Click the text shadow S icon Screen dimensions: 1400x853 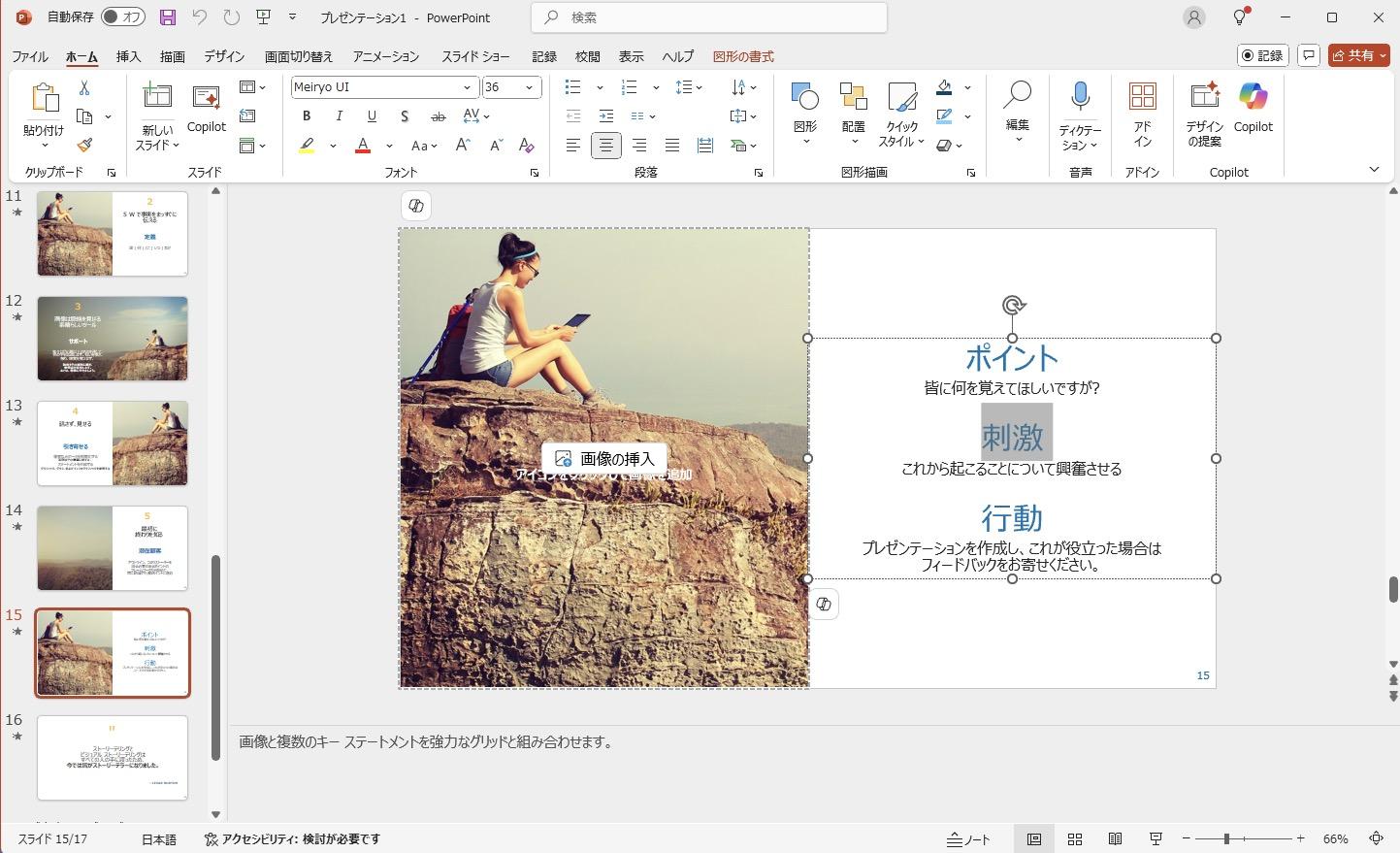click(x=405, y=116)
